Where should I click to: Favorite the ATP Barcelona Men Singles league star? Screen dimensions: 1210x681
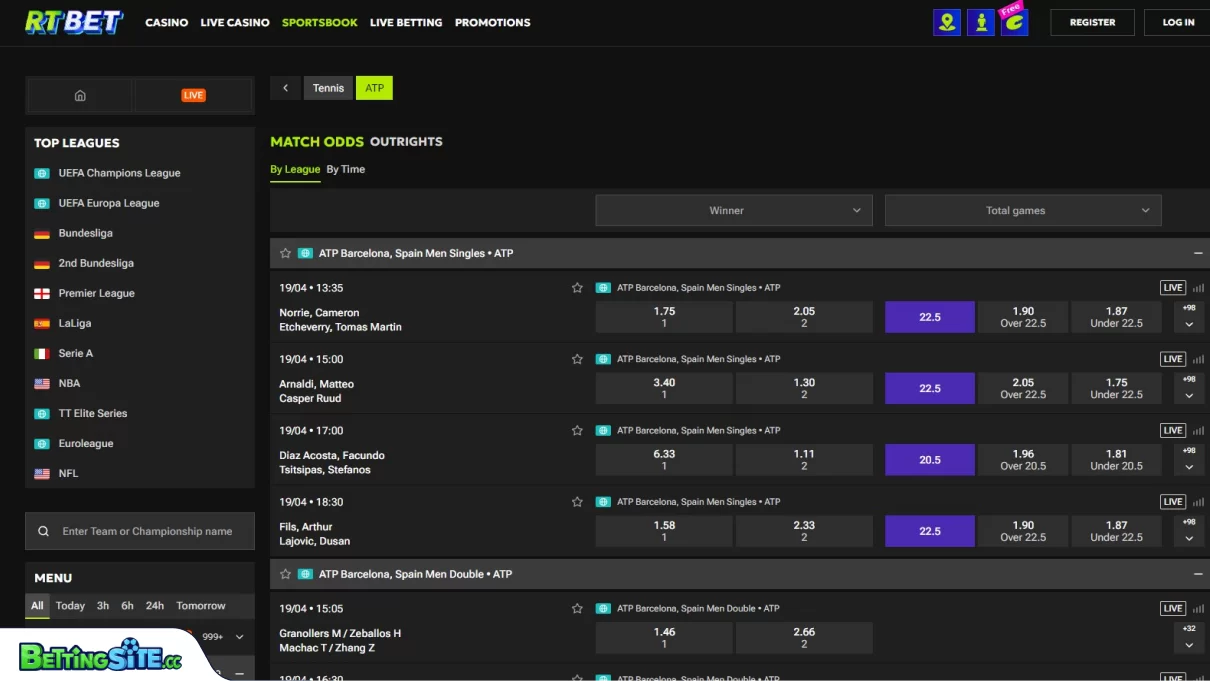tap(286, 254)
